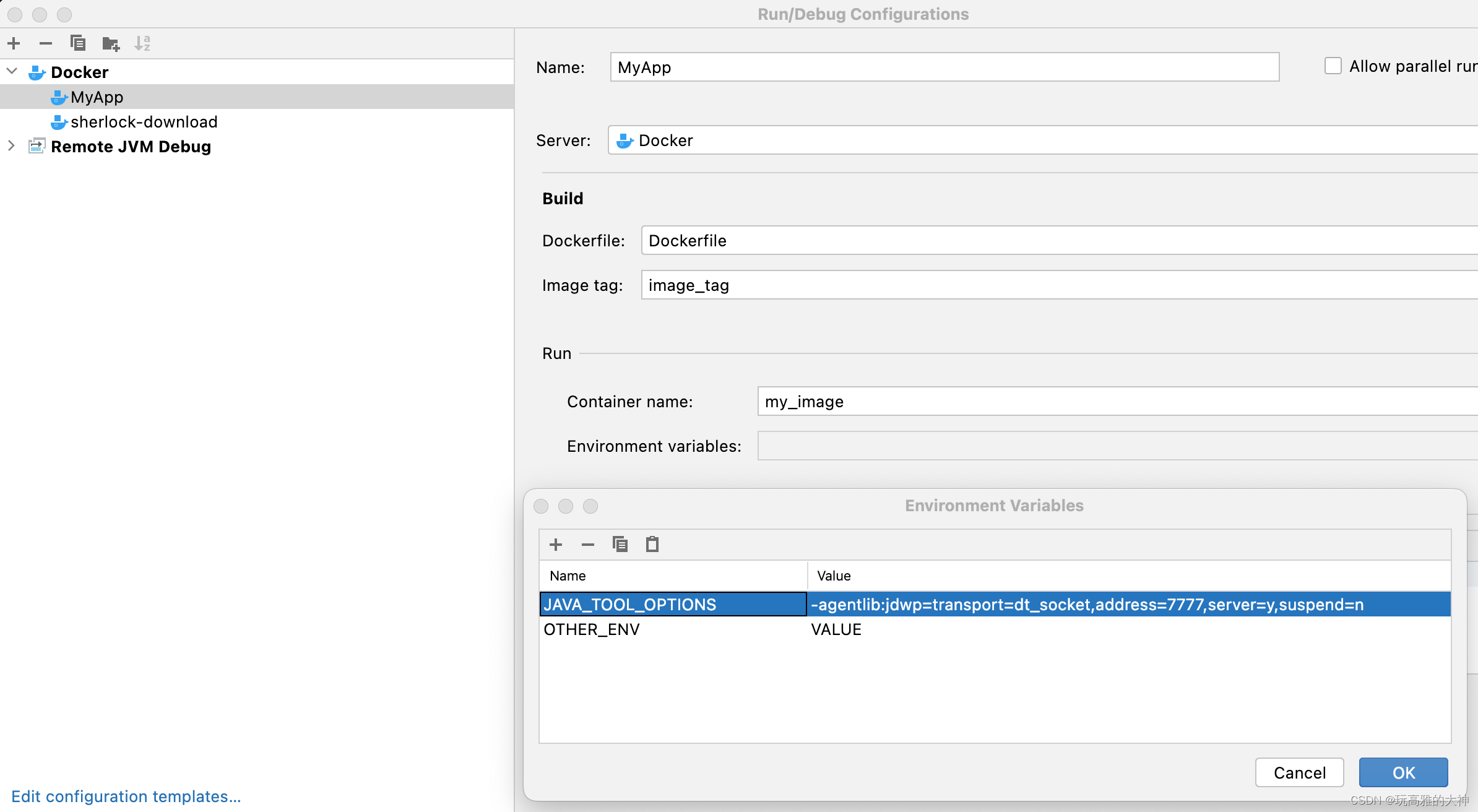Enable Allow parallel run
This screenshot has height=812, width=1478.
[x=1332, y=66]
